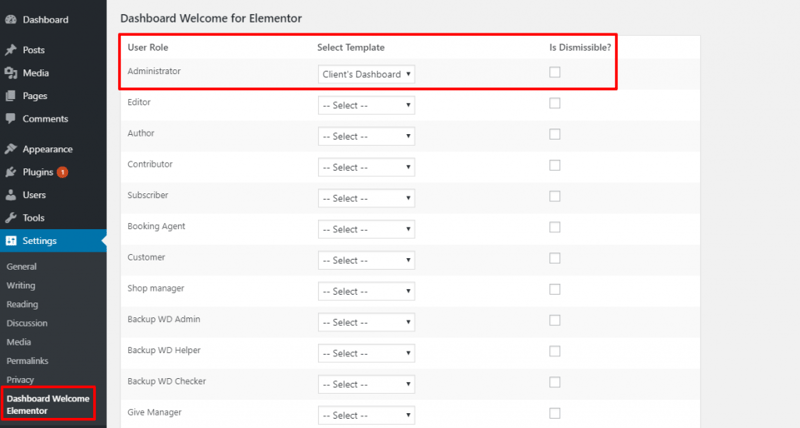The width and height of the screenshot is (800, 428).
Task: Open Administrator template dropdown Client's Dashboard
Action: click(x=366, y=74)
